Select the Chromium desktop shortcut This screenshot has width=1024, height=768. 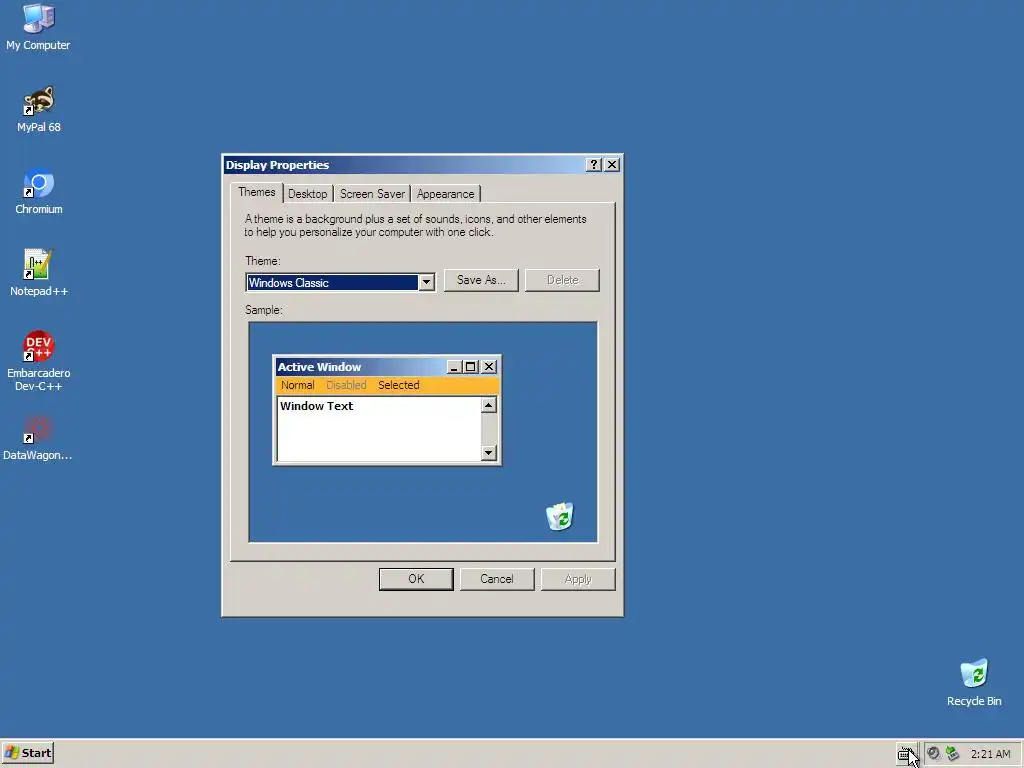click(39, 191)
